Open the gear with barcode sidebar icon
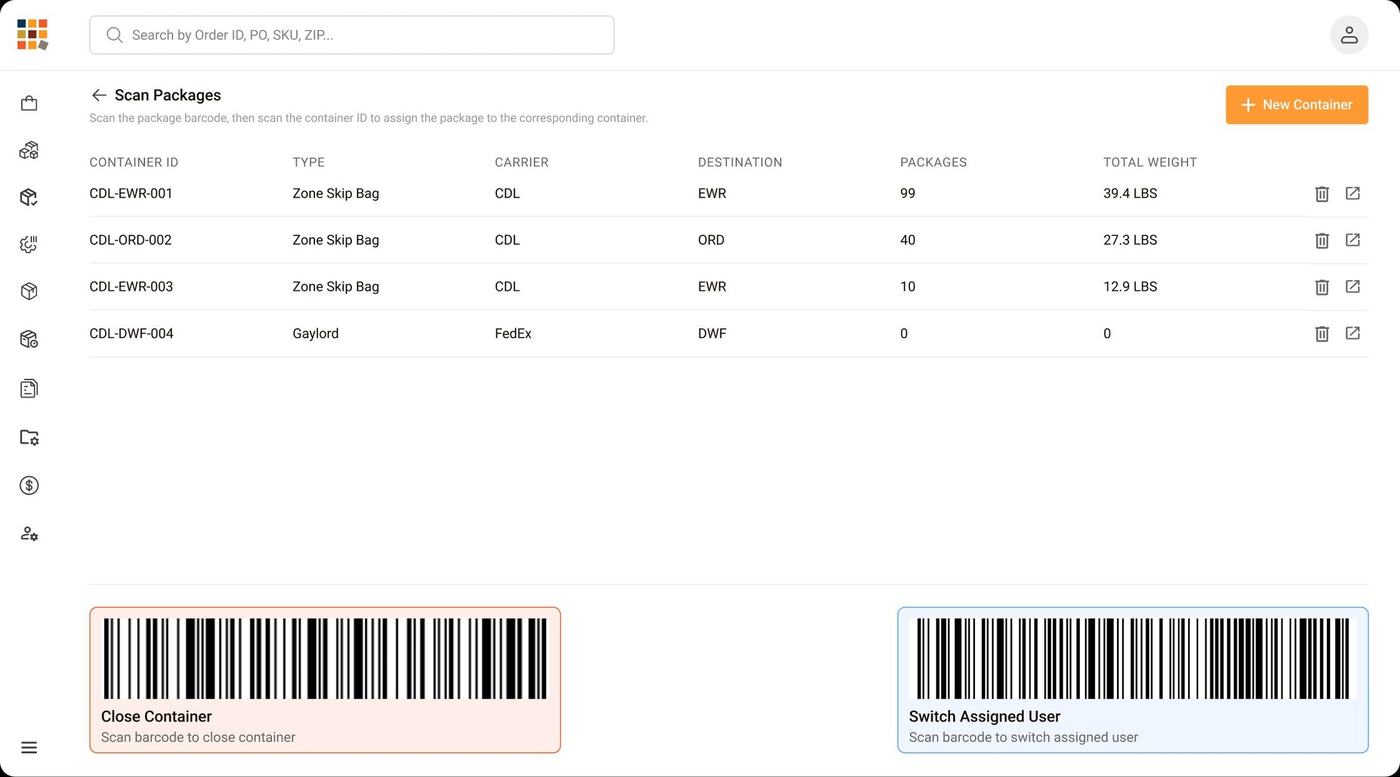Viewport: 1400px width, 777px height. point(29,244)
